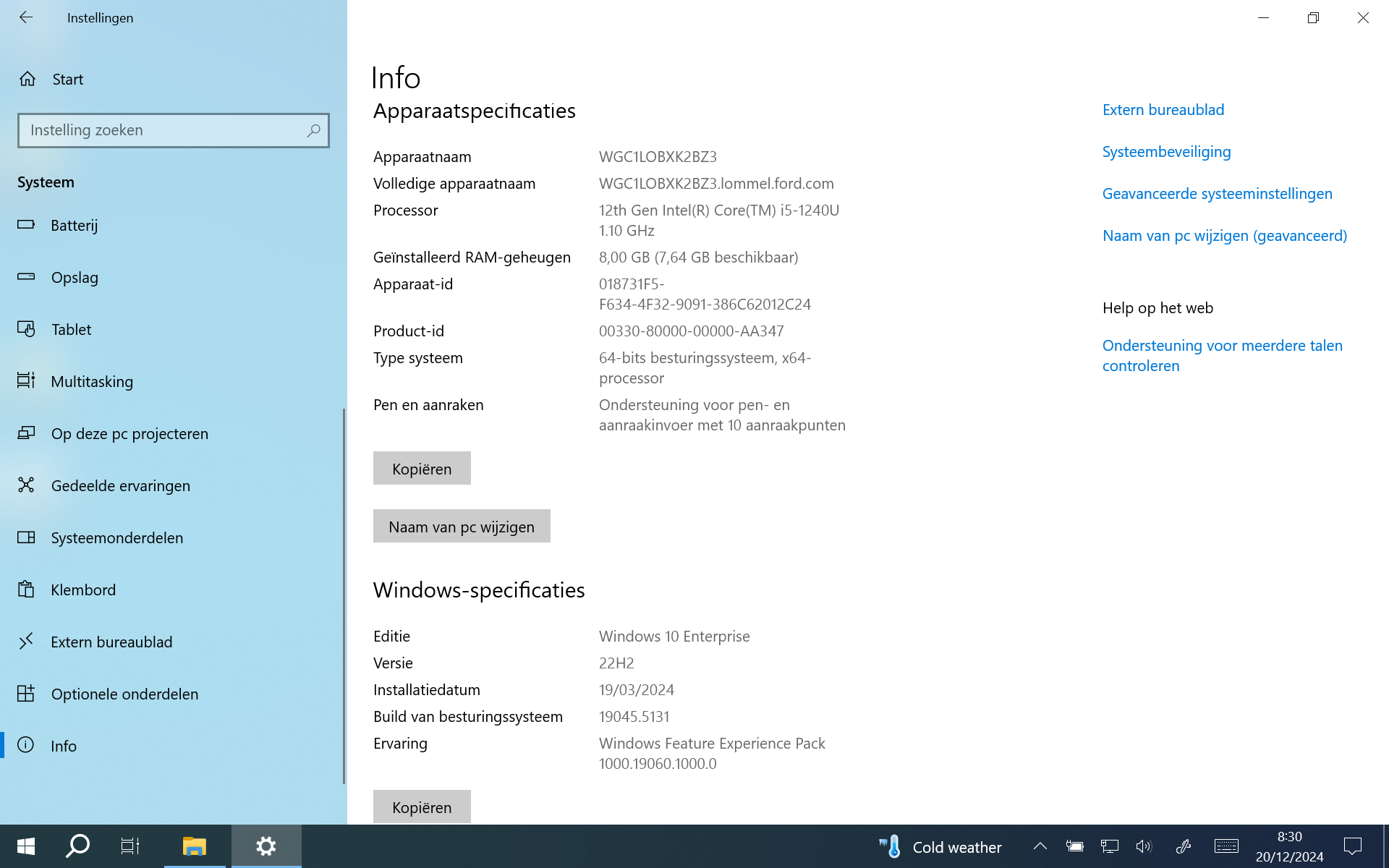Select the Gedeelde ervaringen icon
Screen dimensions: 1389x868
26,485
